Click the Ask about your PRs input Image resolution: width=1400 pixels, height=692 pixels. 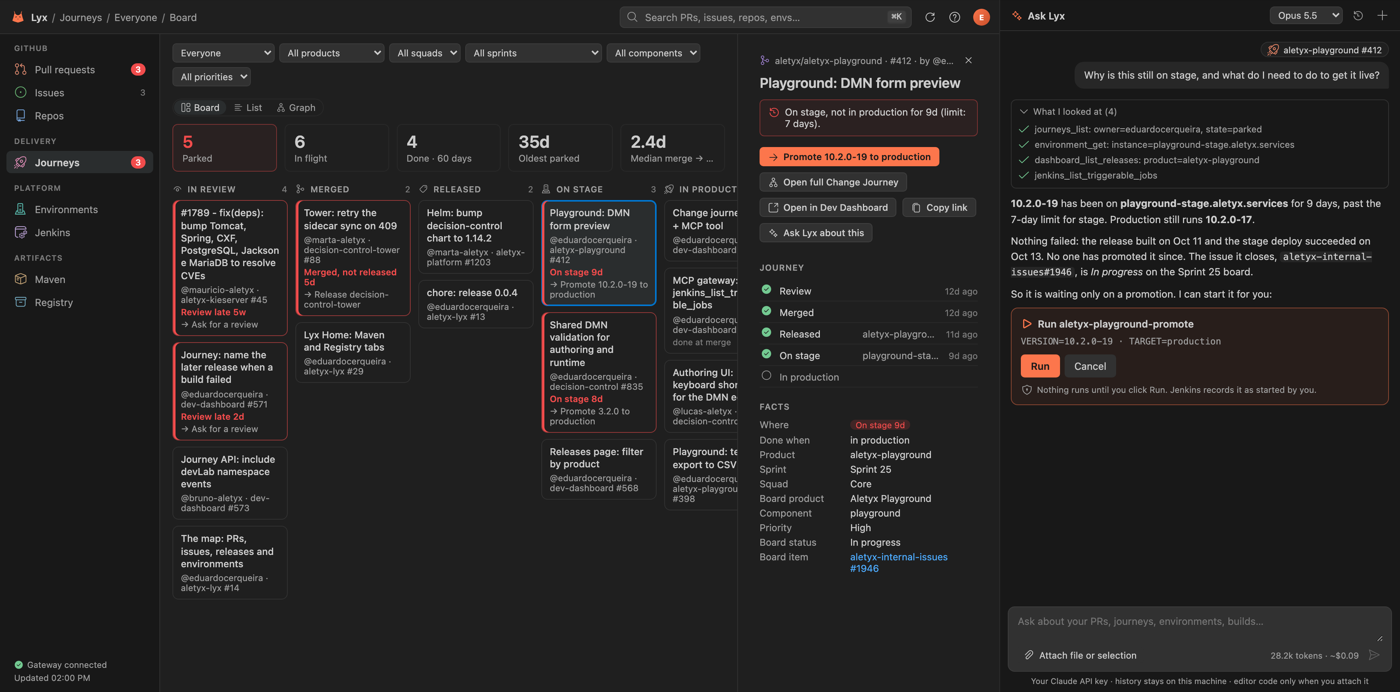tap(1199, 622)
